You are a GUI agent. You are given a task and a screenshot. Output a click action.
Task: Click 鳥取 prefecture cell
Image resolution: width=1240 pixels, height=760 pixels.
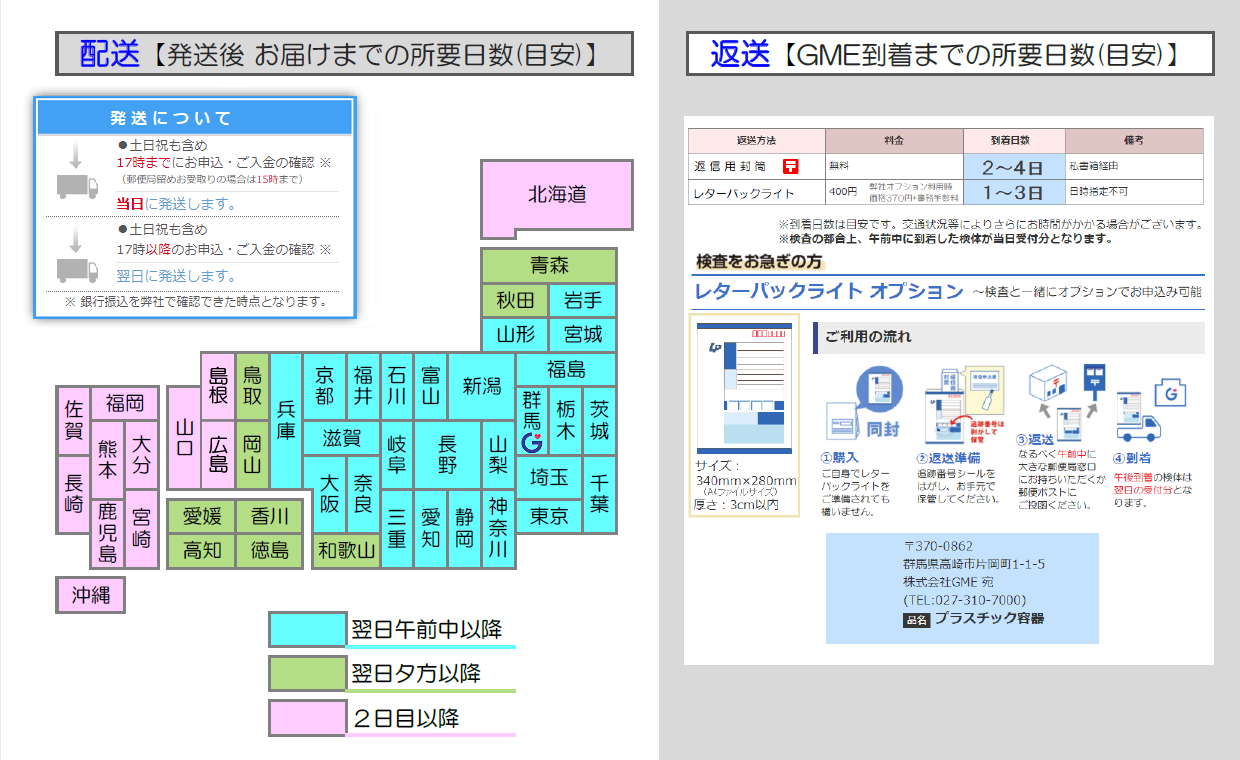252,386
